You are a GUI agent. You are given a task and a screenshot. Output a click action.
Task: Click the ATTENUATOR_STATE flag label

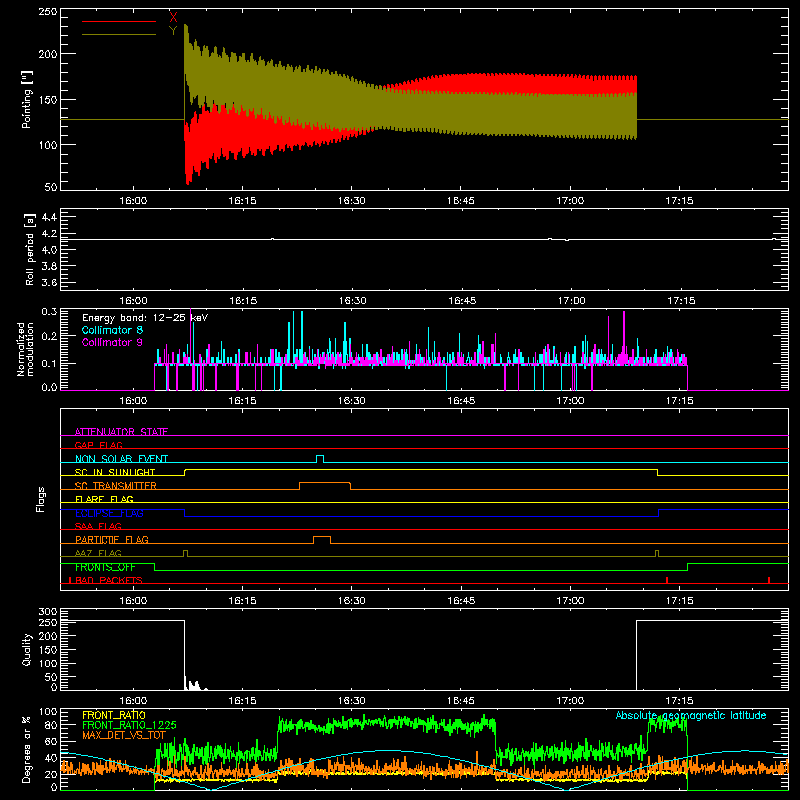(x=121, y=432)
